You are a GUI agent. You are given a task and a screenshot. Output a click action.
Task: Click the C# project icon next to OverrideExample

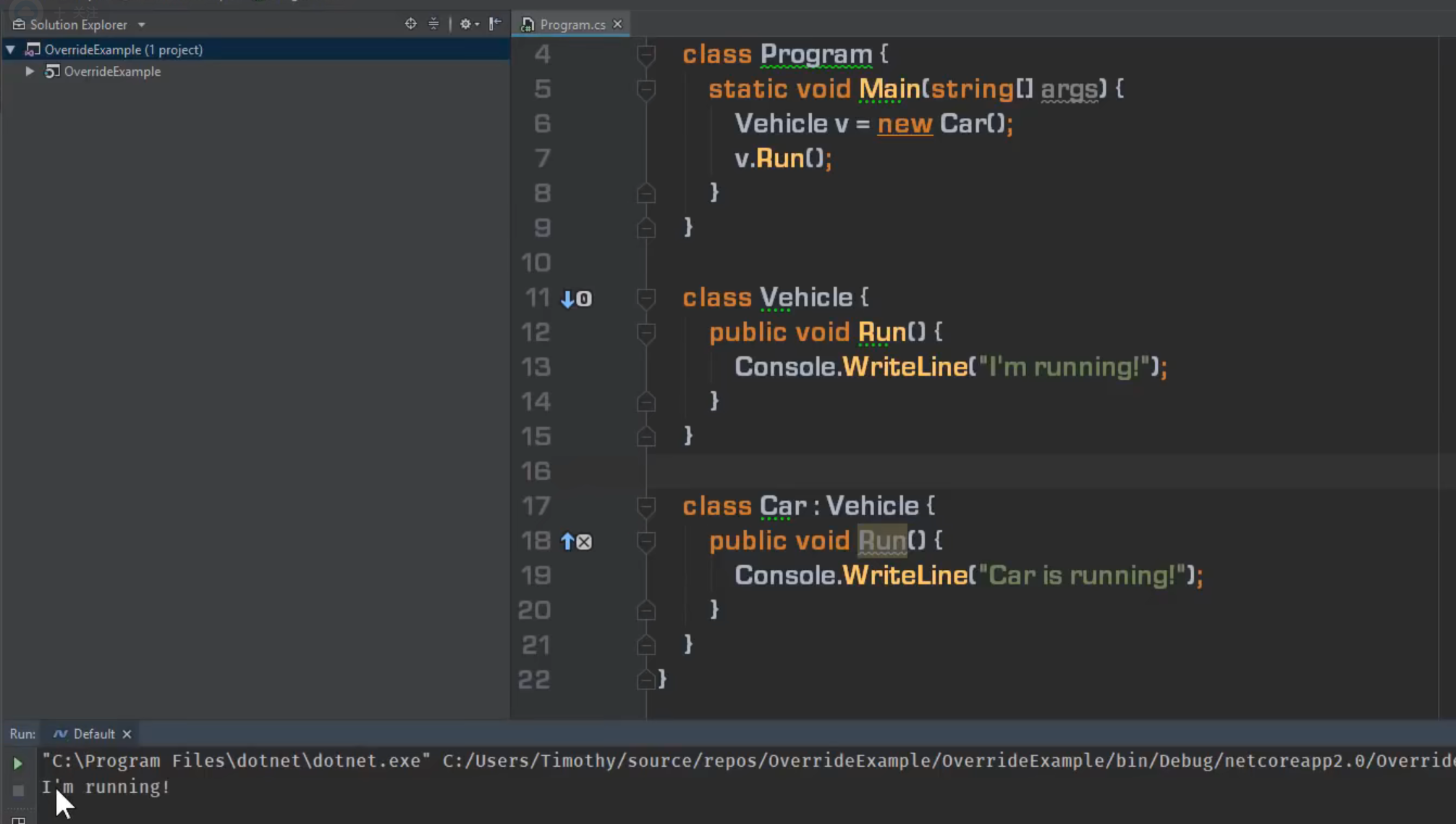(52, 71)
